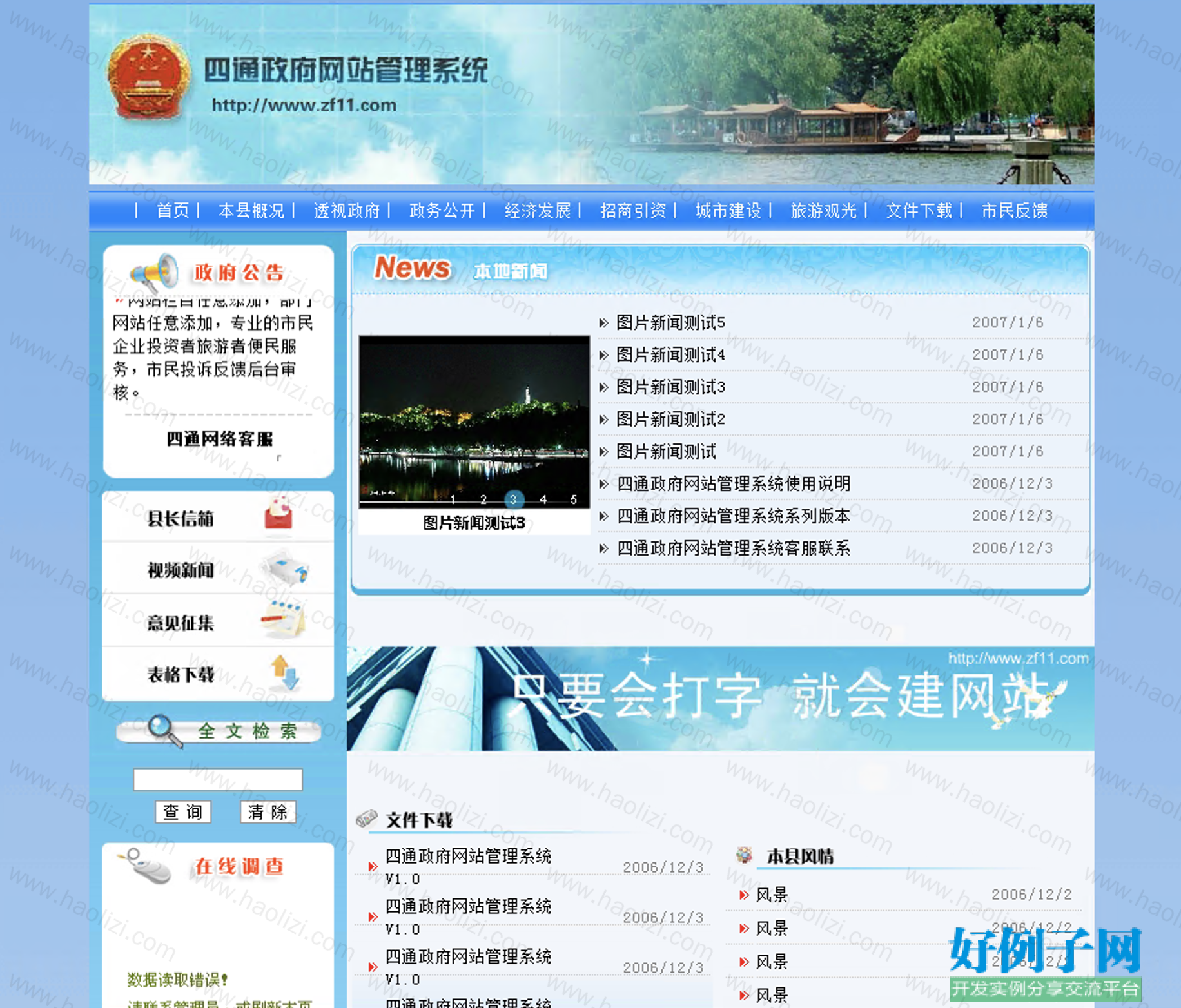Click the megaphone icon beside 政府公告
The width and height of the screenshot is (1181, 1008).
pos(153,272)
